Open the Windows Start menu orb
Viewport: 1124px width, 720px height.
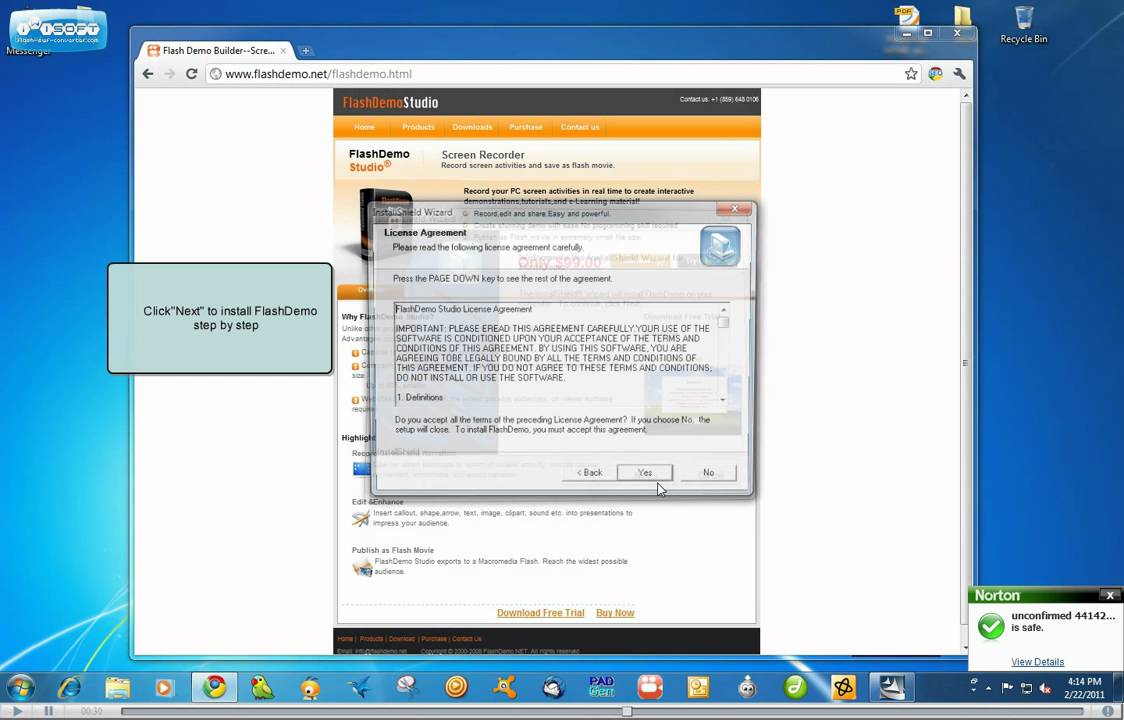[x=20, y=688]
